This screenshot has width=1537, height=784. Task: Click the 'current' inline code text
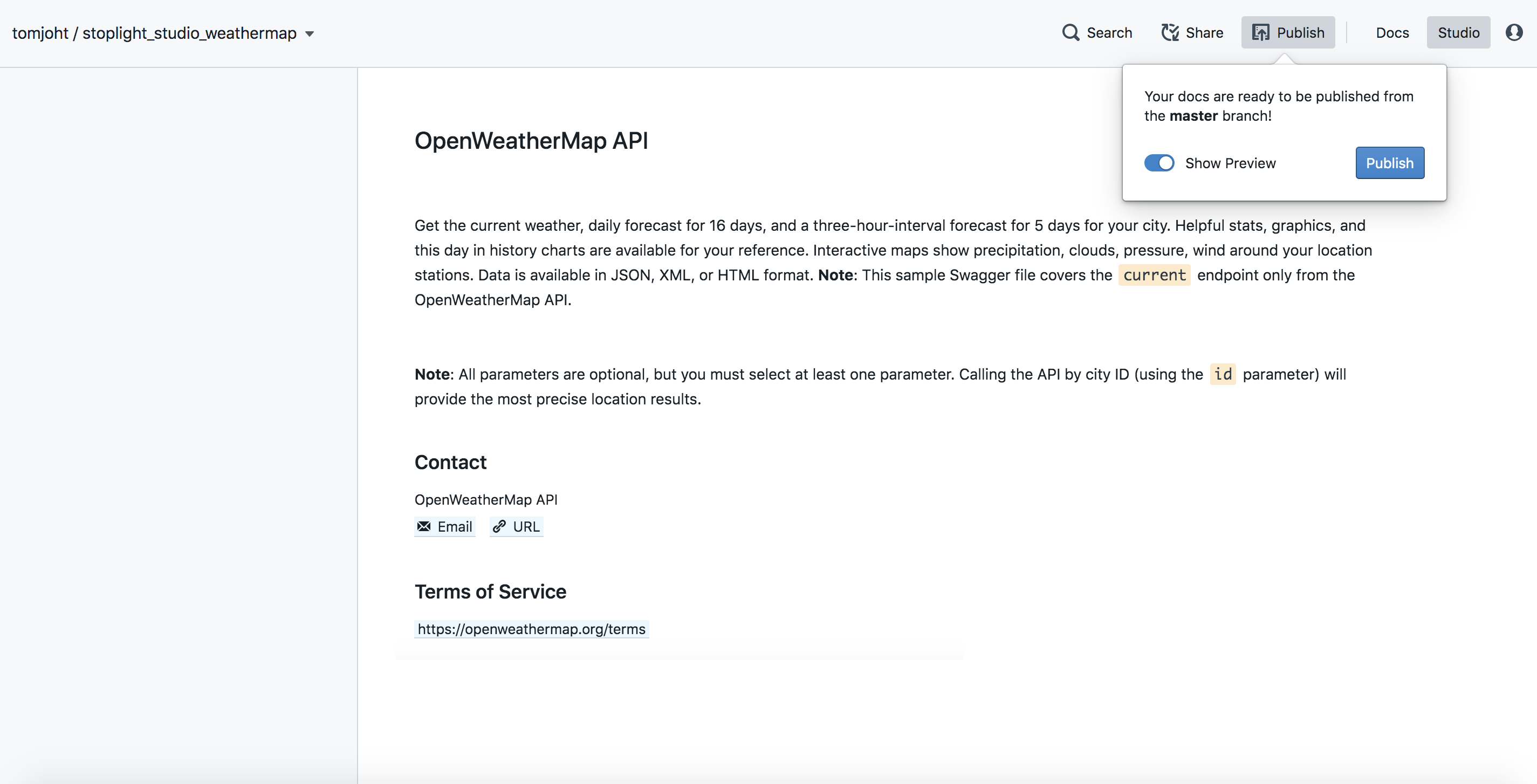1154,275
